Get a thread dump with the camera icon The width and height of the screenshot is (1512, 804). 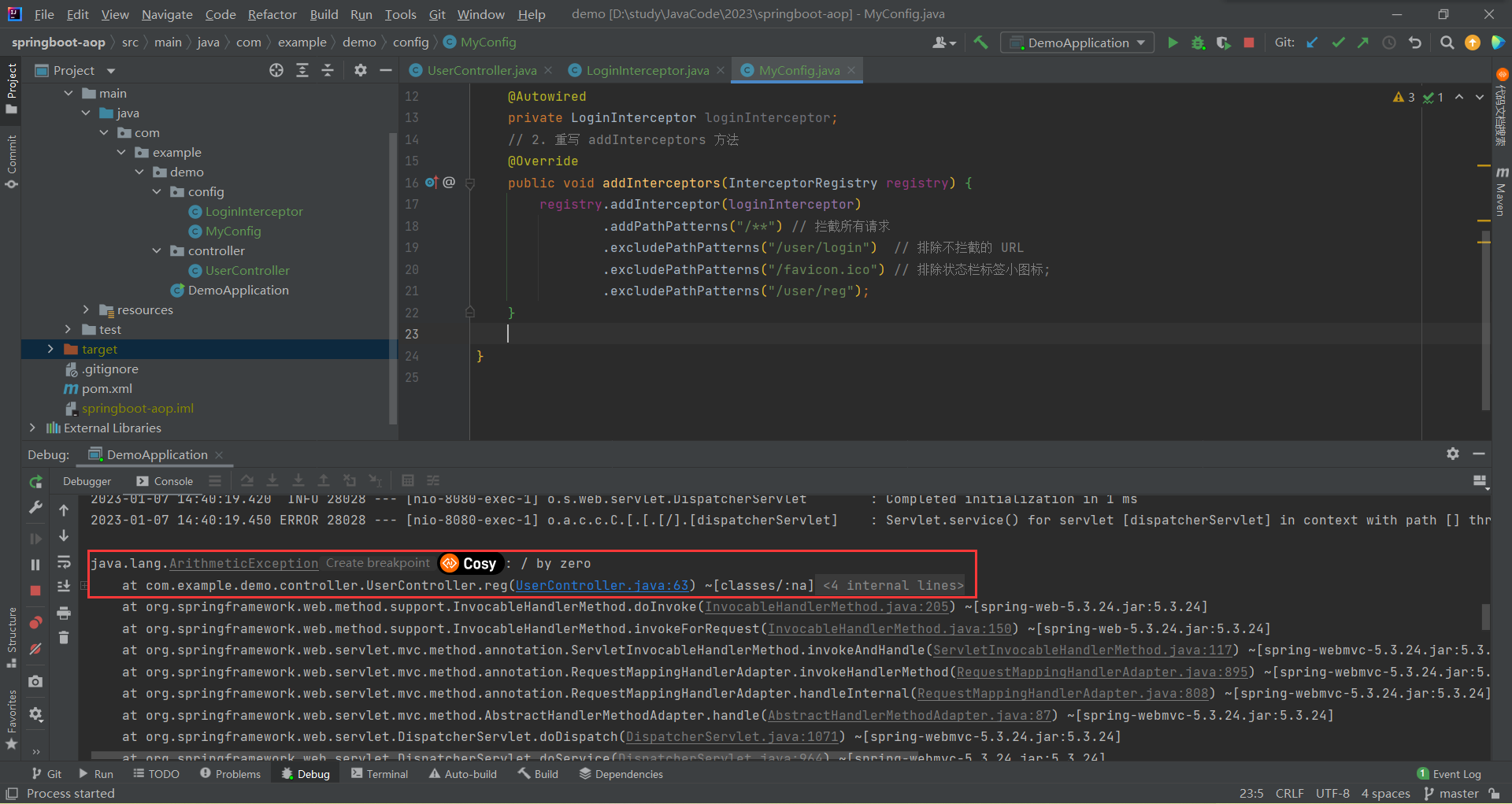(35, 681)
